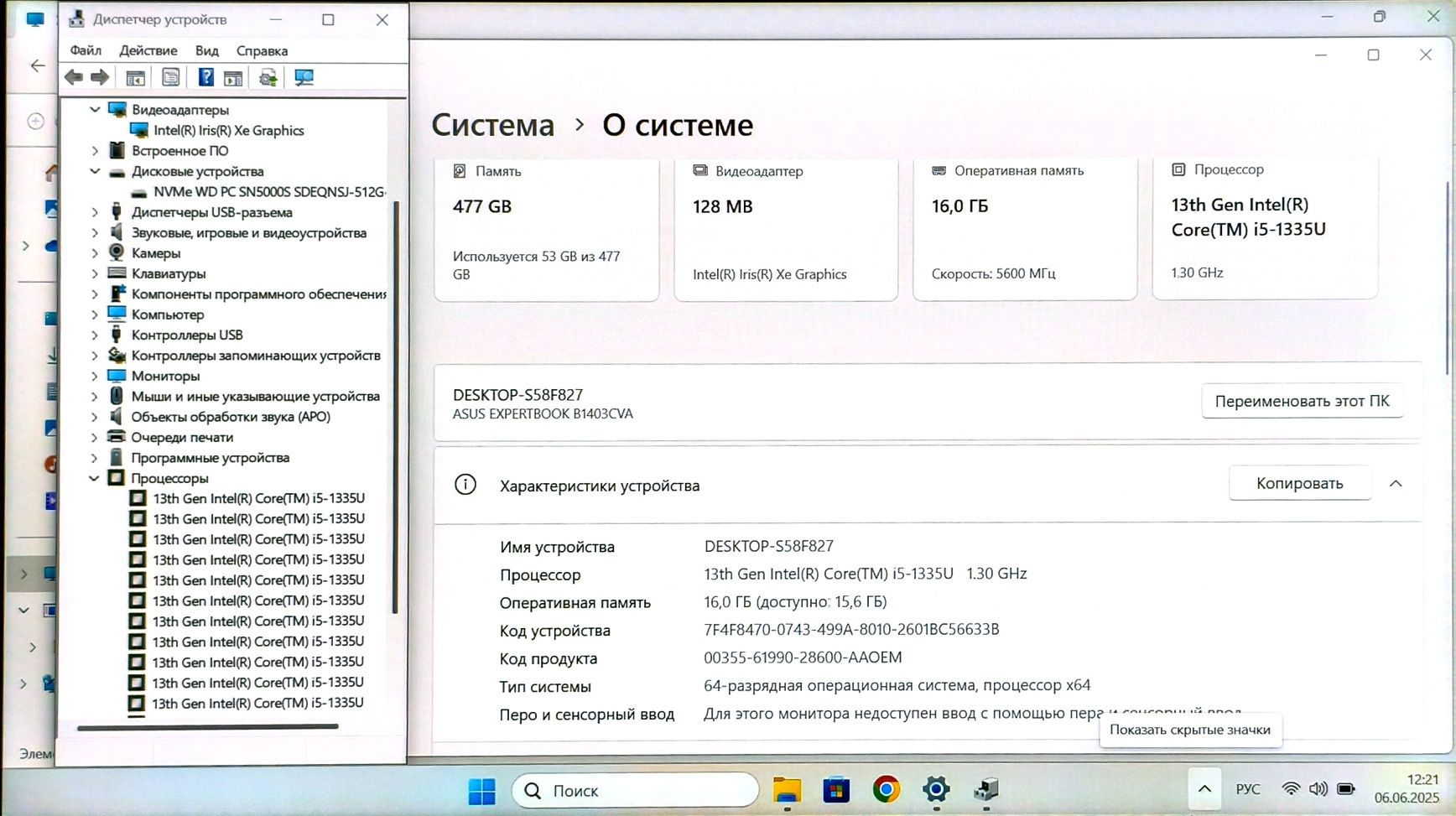This screenshot has width=1456, height=816.
Task: Collapse the Процессоры node
Action: pyautogui.click(x=94, y=478)
